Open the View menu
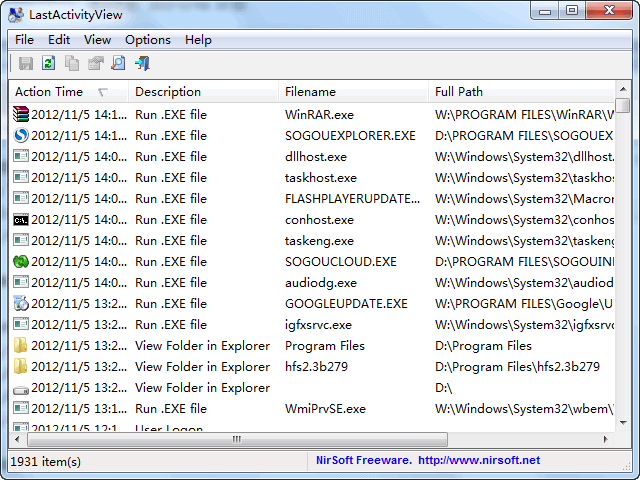 tap(98, 40)
